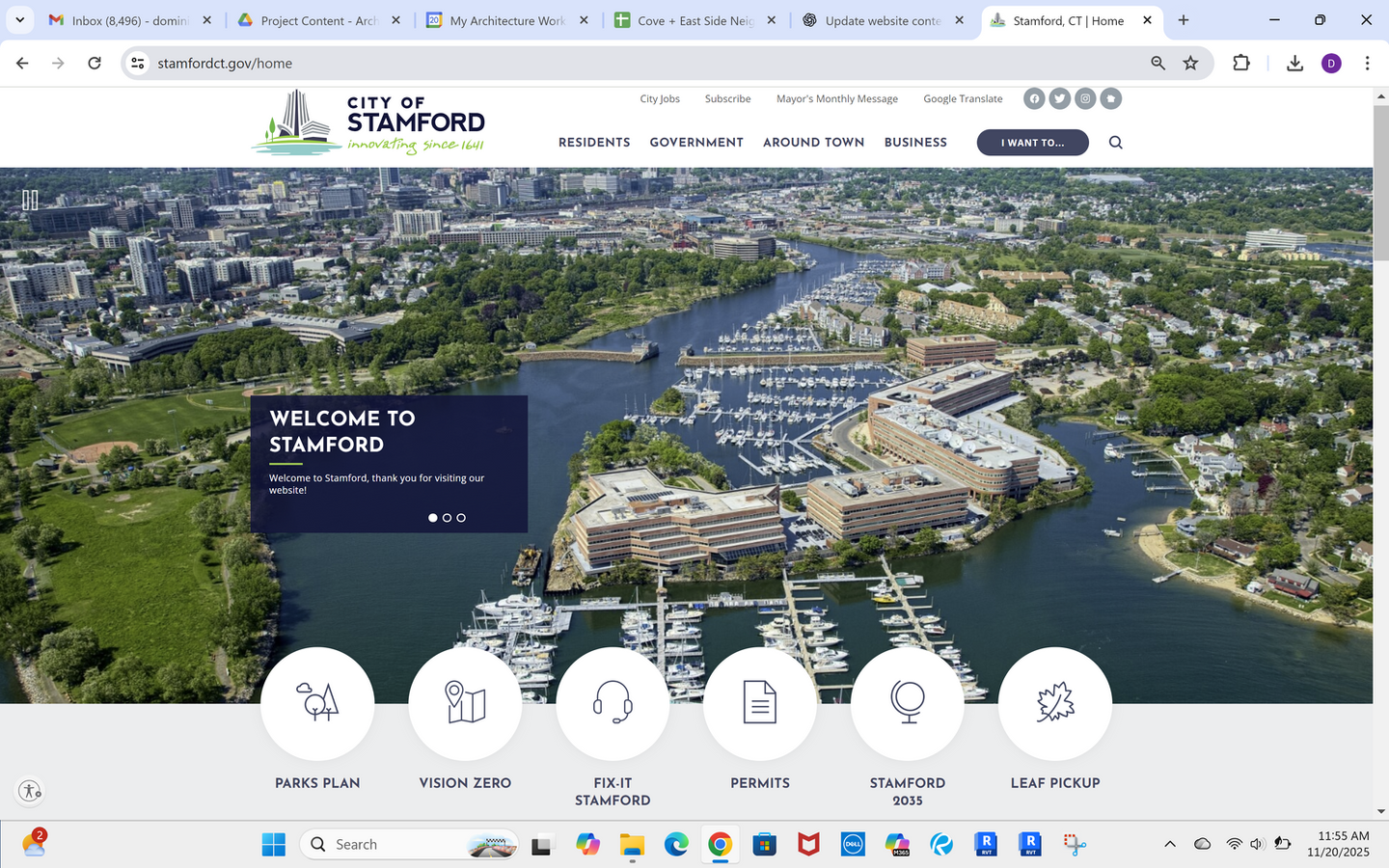Open Mayor's Monthly Message link
This screenshot has width=1389, height=868.
click(837, 99)
